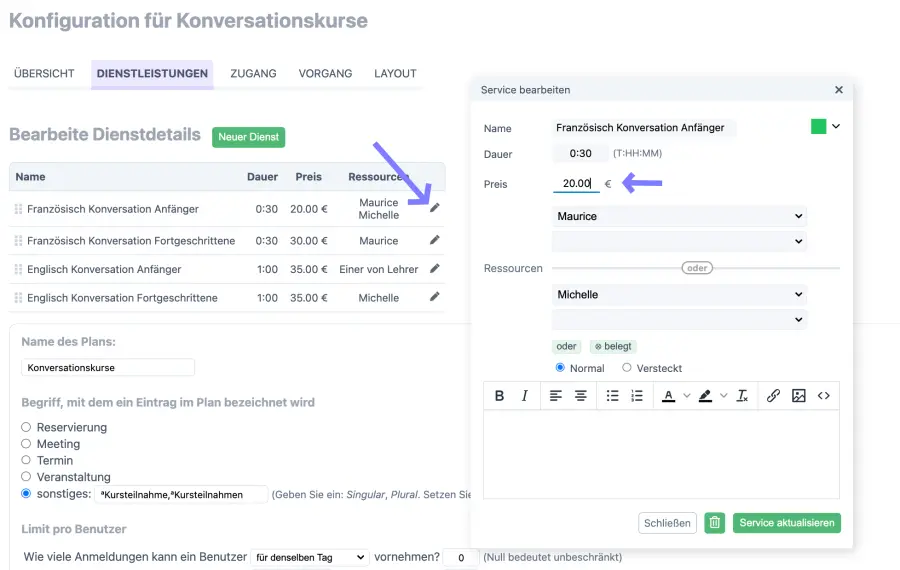Screen dimensions: 900x570
Task: Open the empty dropdown below Michelle
Action: 679,319
